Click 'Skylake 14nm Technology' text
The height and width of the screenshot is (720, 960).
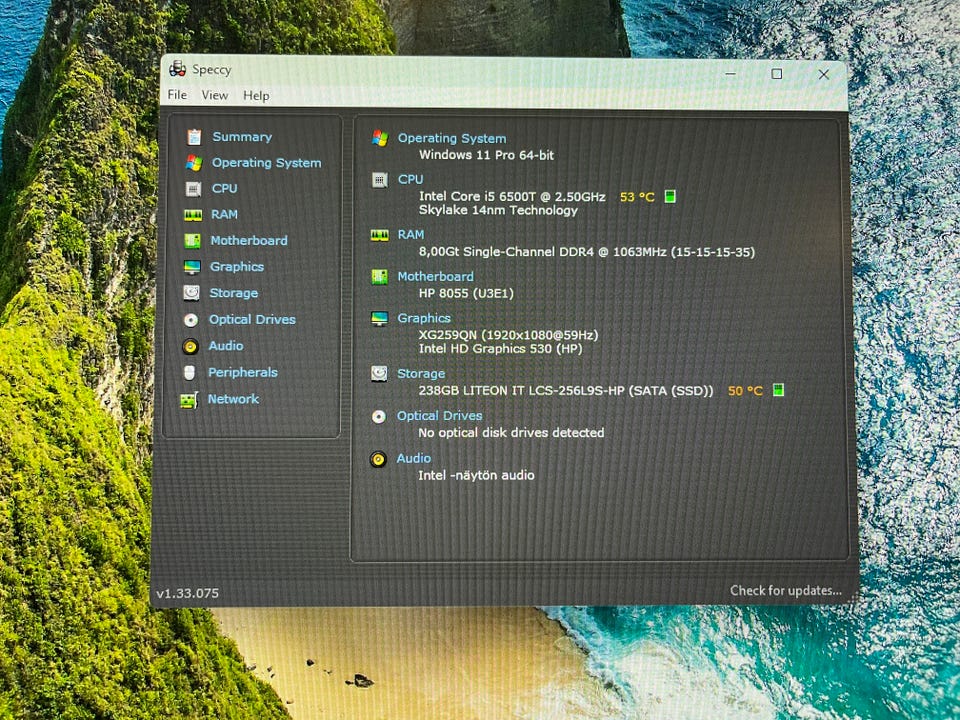click(x=498, y=210)
